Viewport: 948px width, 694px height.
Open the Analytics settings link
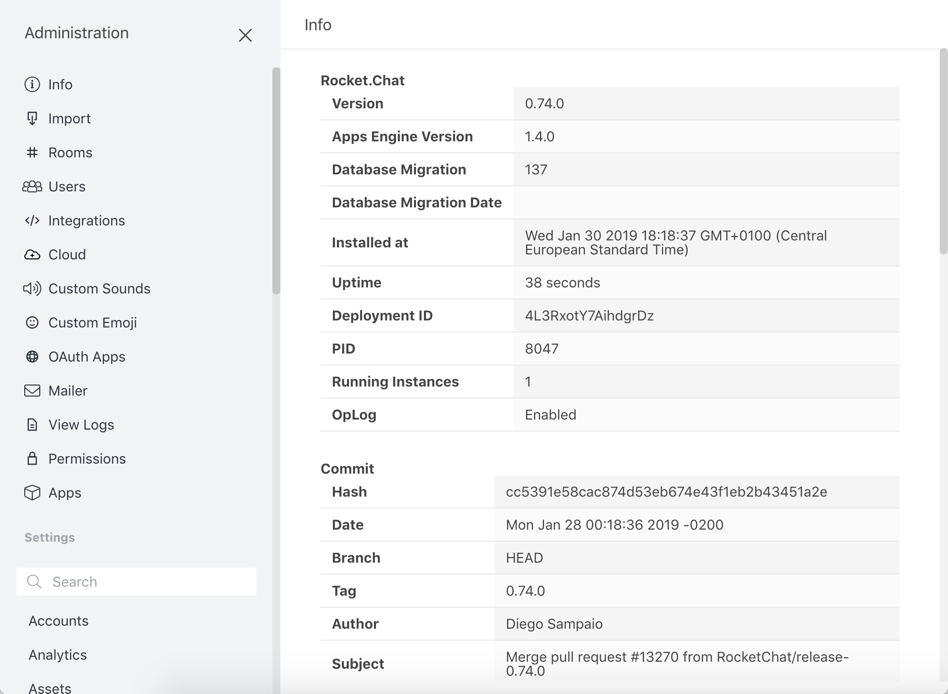[x=57, y=655]
